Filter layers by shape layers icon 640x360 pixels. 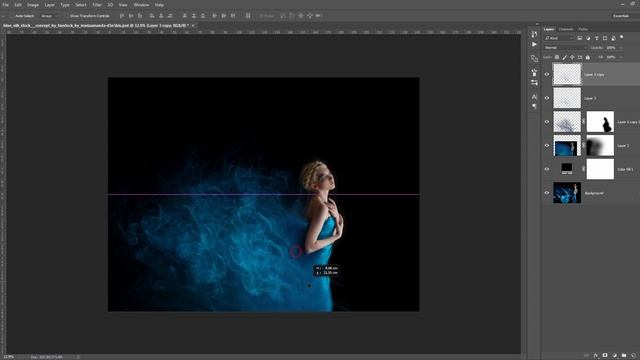click(605, 38)
